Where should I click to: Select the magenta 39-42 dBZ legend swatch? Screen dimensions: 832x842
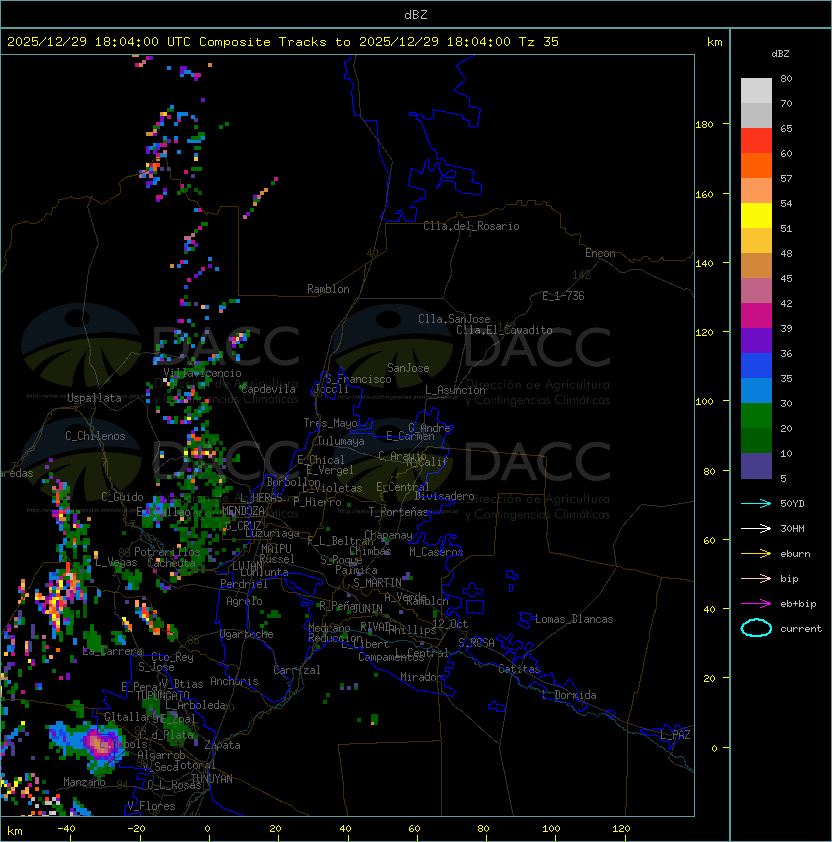point(756,316)
